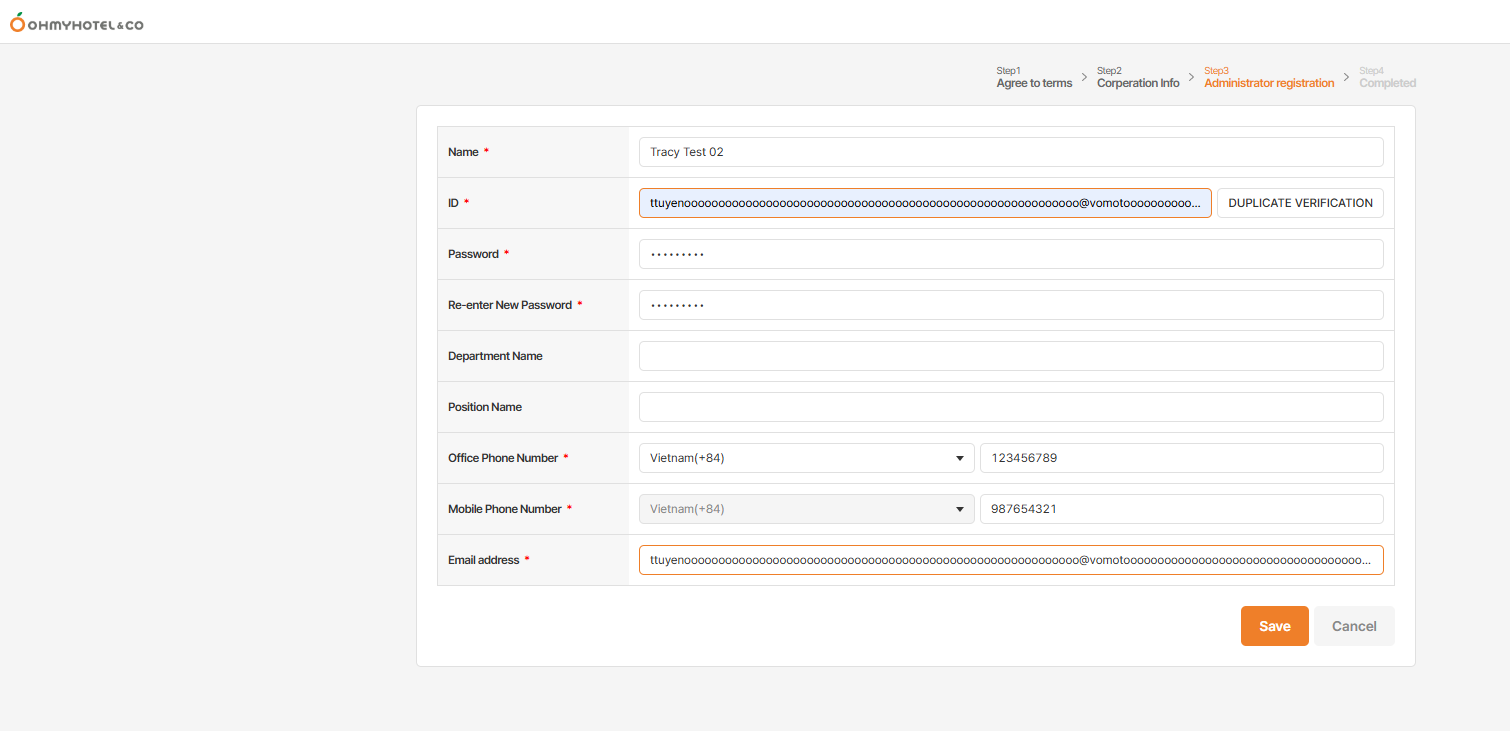This screenshot has width=1510, height=731.
Task: Select the Department Name field
Action: 1010,356
